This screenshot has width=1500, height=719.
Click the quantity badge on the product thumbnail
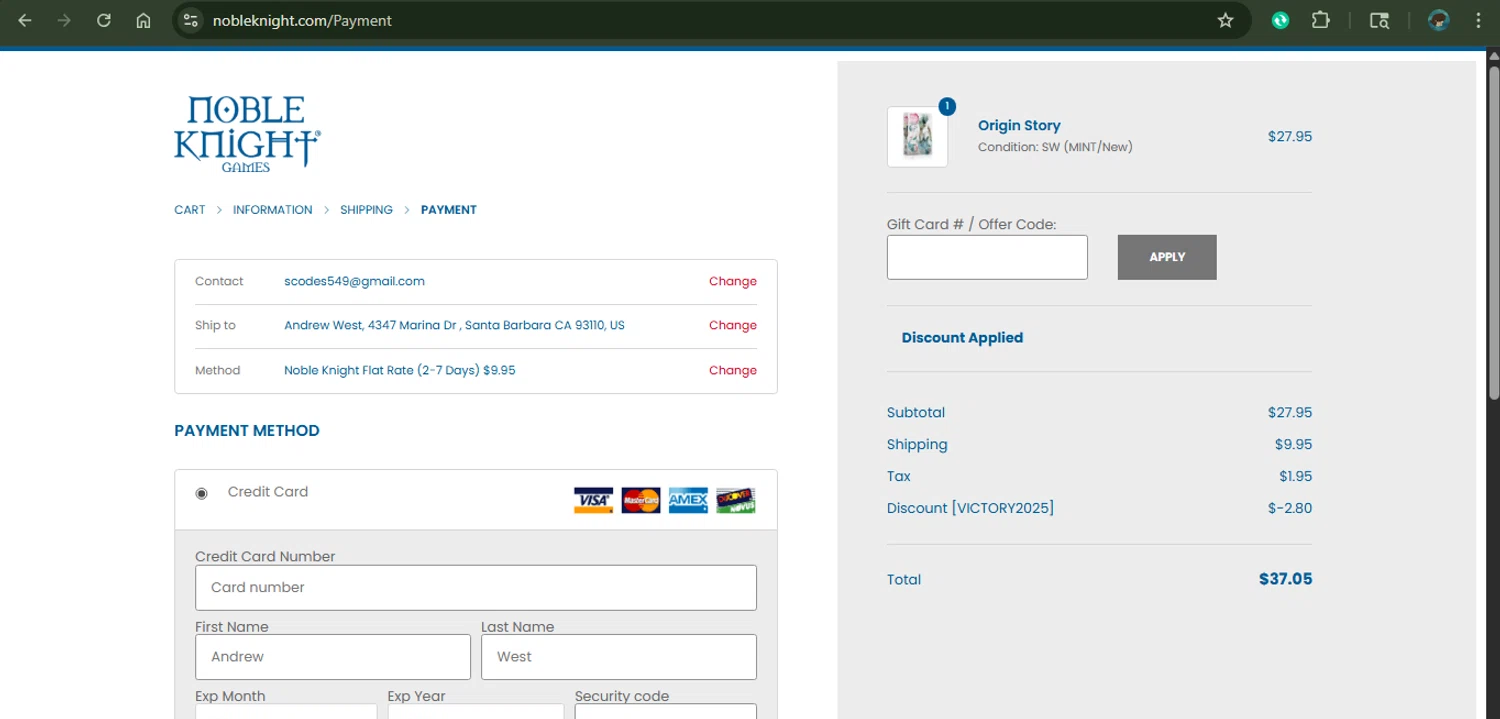[947, 106]
